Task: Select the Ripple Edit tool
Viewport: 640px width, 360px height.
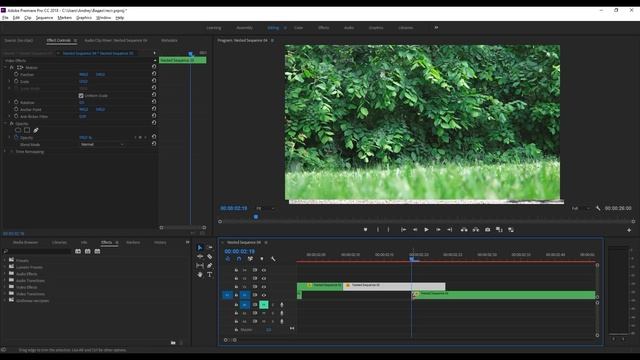Action: pyautogui.click(x=200, y=257)
